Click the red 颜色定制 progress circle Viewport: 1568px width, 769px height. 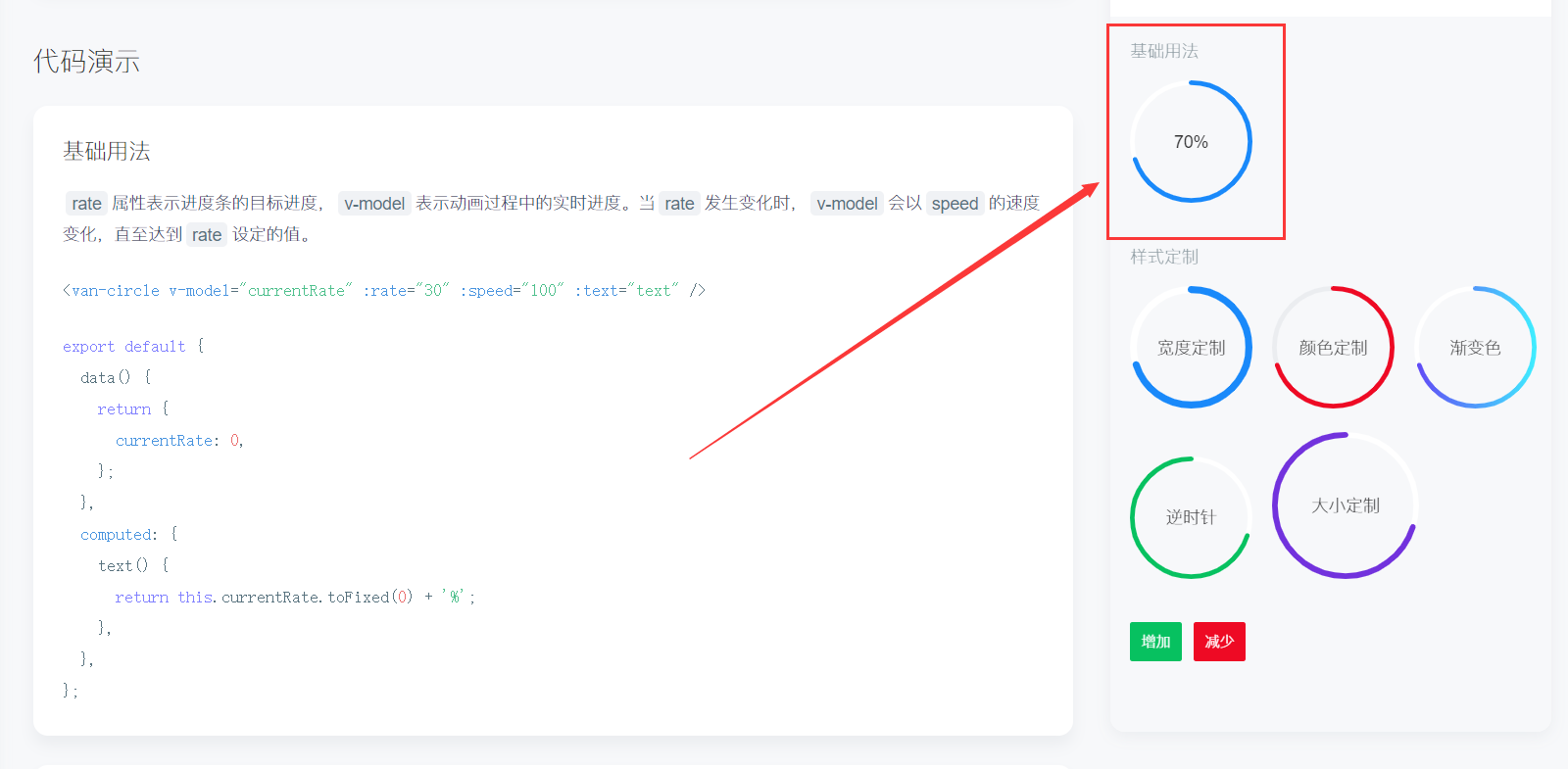[1333, 347]
